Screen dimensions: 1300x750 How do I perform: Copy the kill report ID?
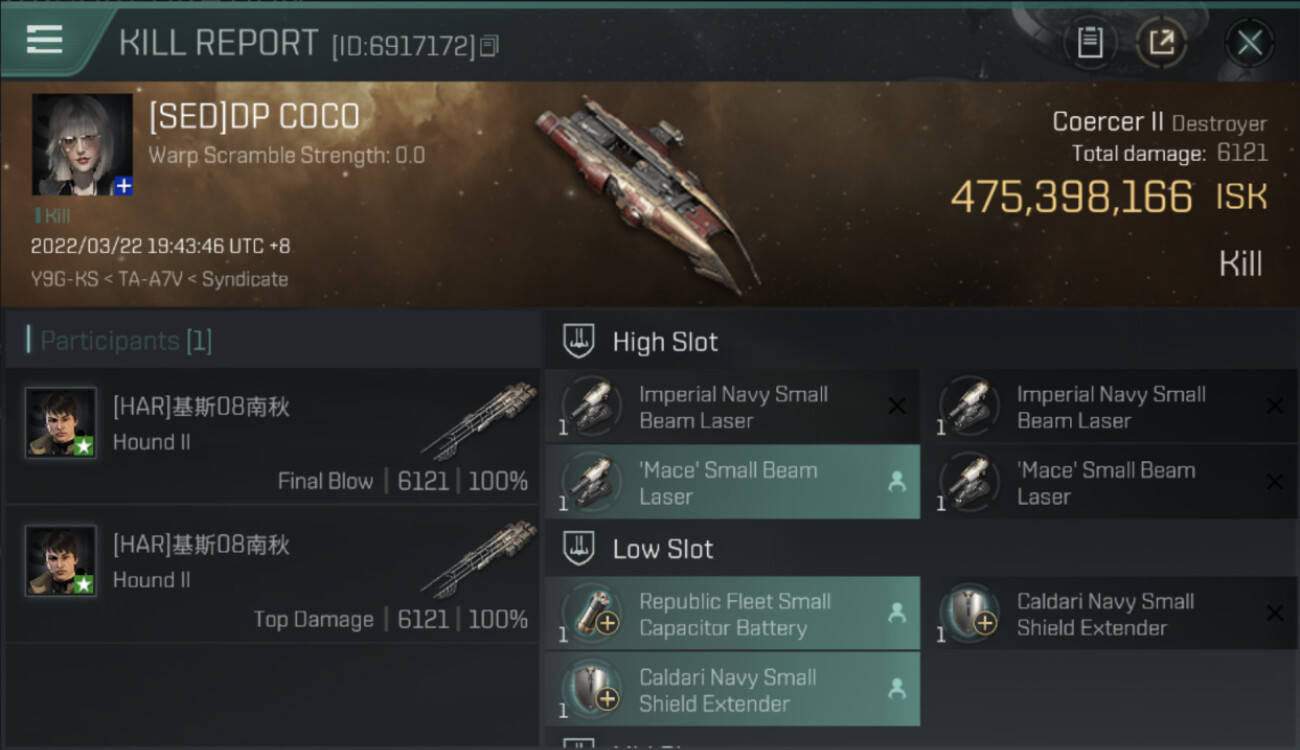click(x=489, y=46)
